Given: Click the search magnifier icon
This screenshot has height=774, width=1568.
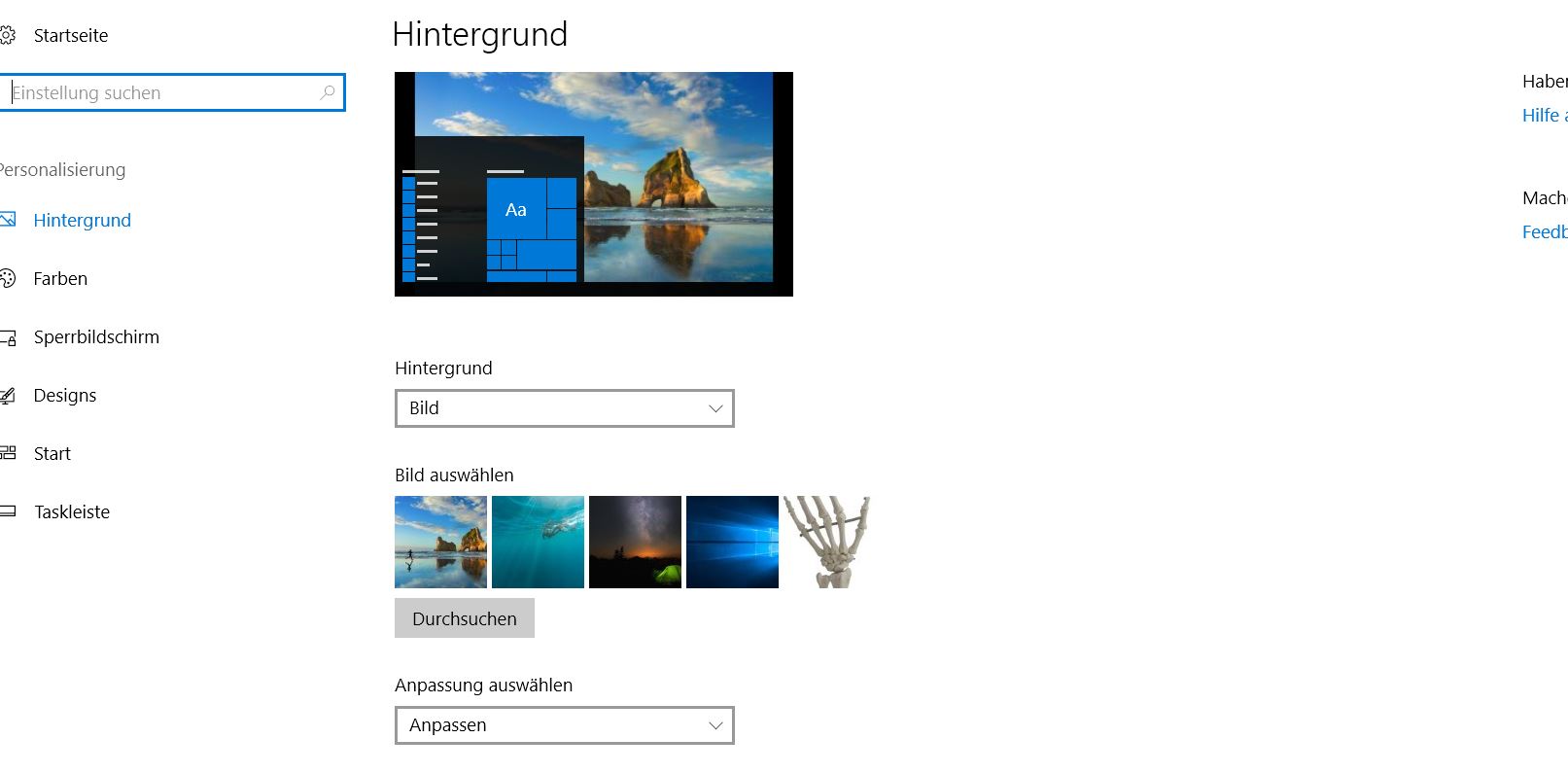Looking at the screenshot, I should pyautogui.click(x=328, y=92).
